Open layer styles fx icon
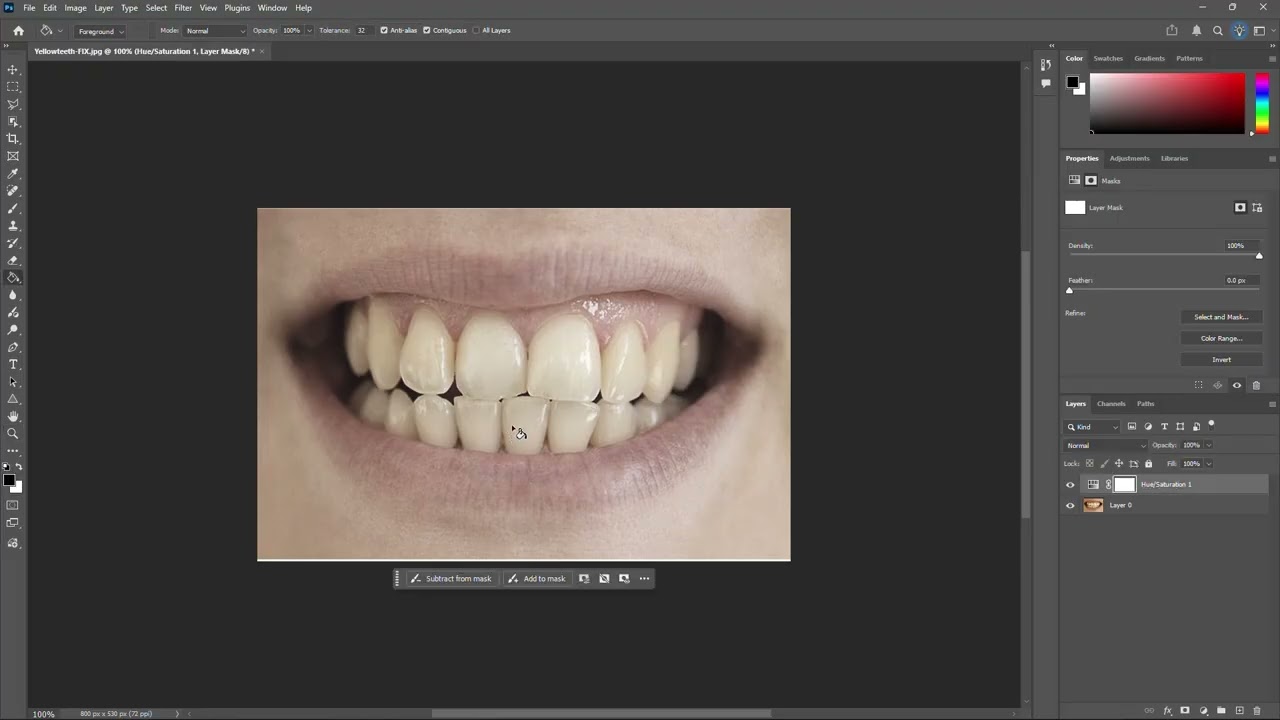 pyautogui.click(x=1167, y=710)
